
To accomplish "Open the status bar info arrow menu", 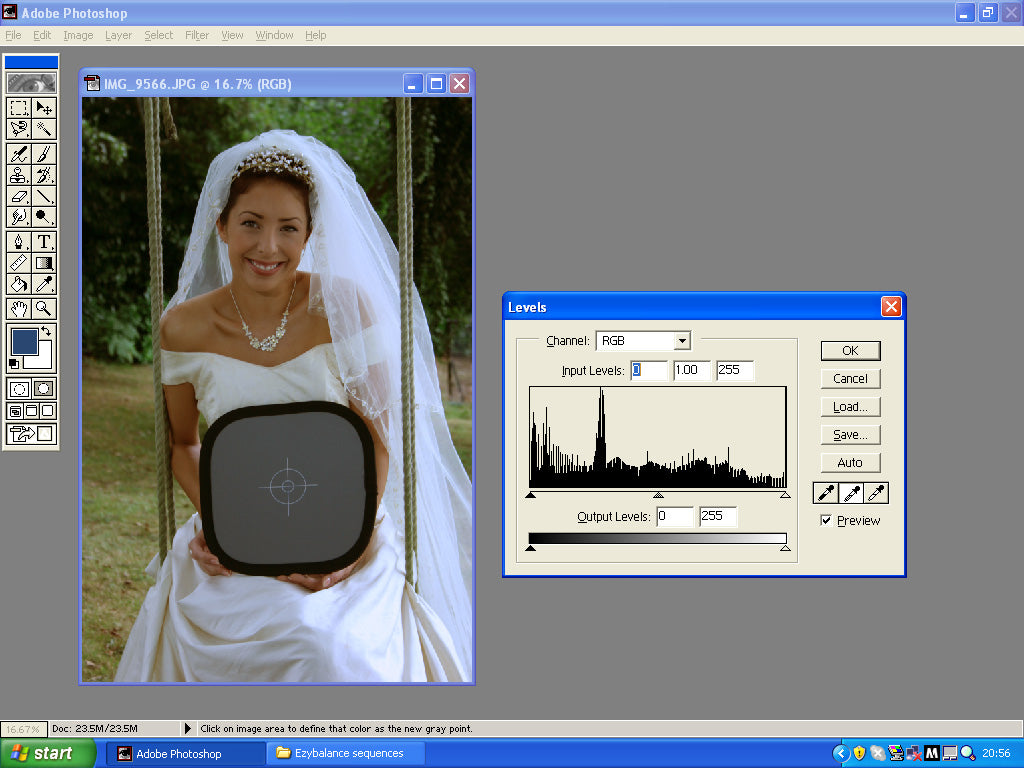I will [x=187, y=728].
